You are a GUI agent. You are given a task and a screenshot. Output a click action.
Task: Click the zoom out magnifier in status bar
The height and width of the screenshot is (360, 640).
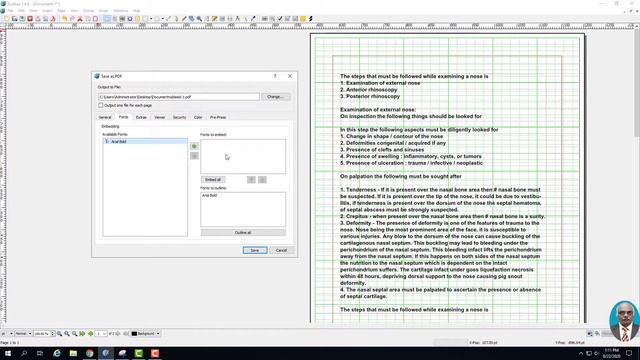point(59,333)
